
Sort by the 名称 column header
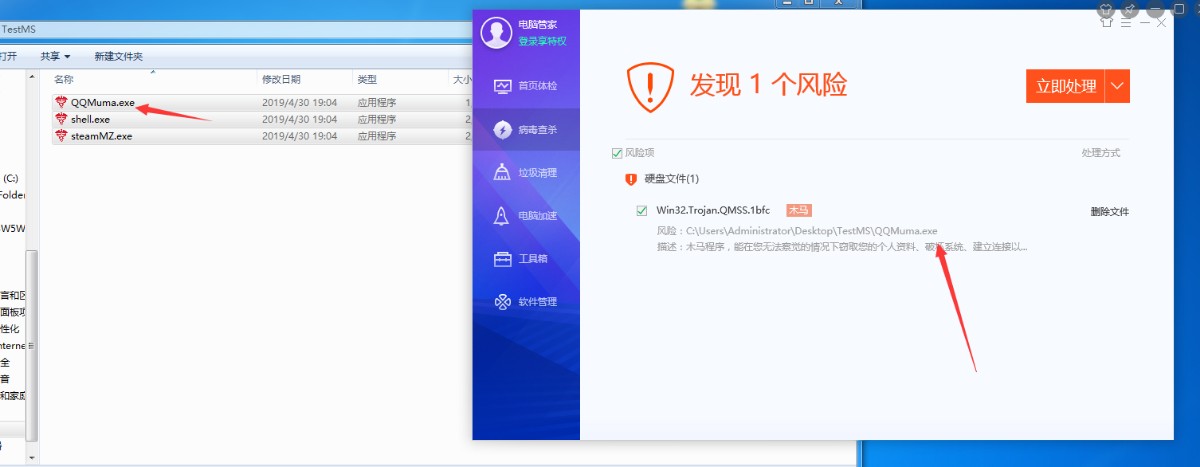(x=64, y=79)
